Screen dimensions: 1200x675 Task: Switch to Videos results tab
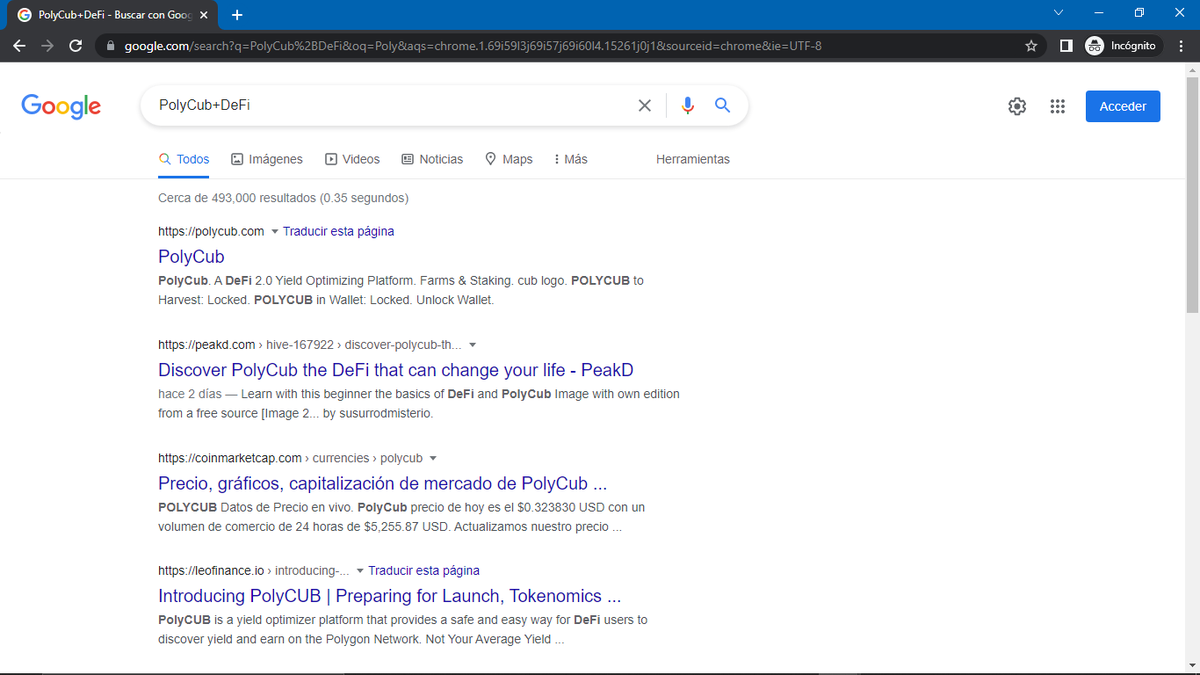coord(352,159)
